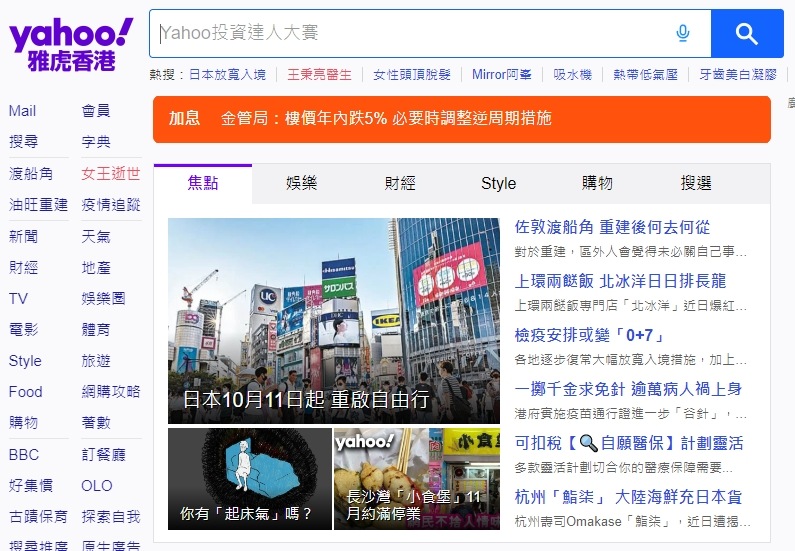Open red 女王逝世 sidebar link
Viewport: 795px width, 551px height.
coord(111,174)
